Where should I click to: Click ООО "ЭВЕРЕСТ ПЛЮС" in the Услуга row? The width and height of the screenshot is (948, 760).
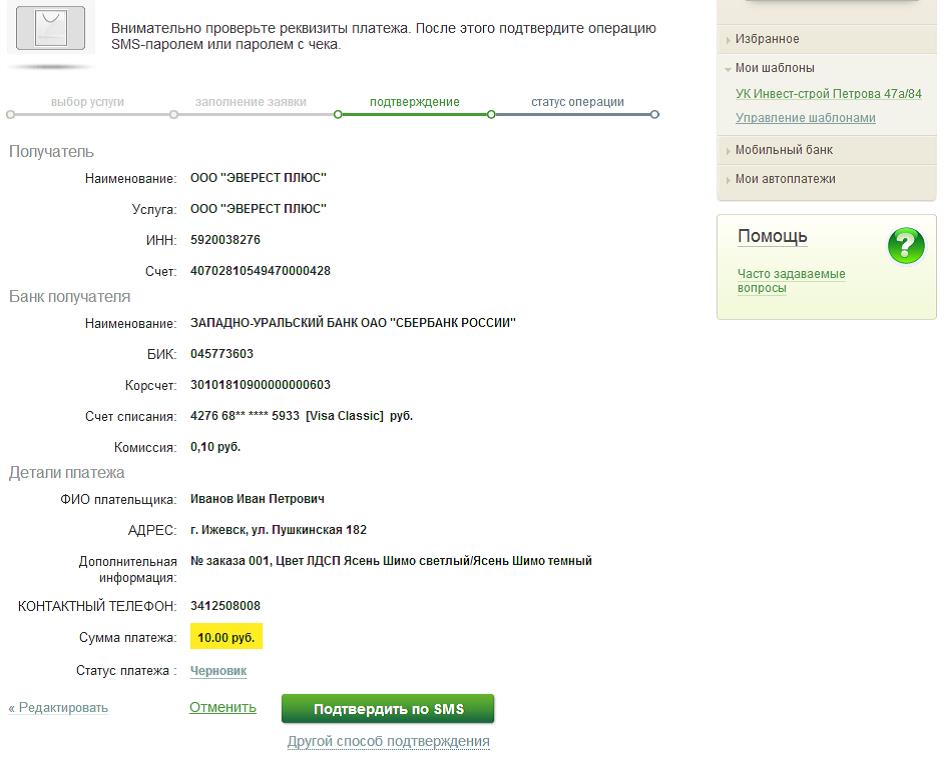tap(258, 209)
